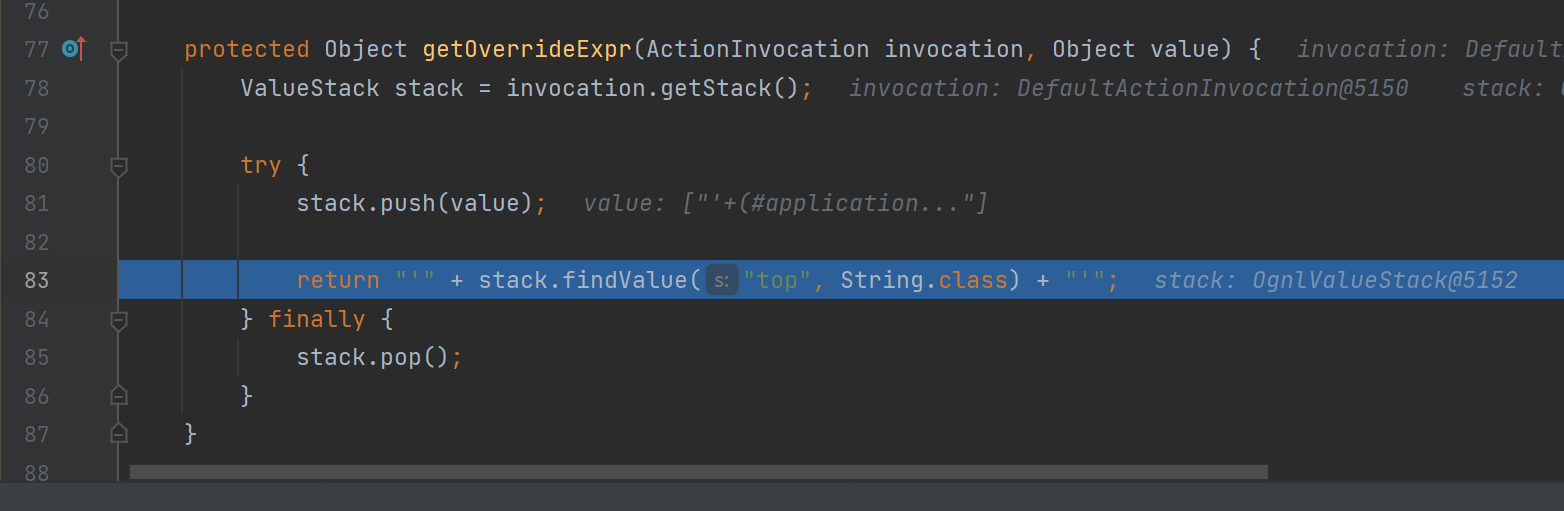Toggle a breakpoint at line number 85
This screenshot has width=1564, height=511.
point(36,357)
